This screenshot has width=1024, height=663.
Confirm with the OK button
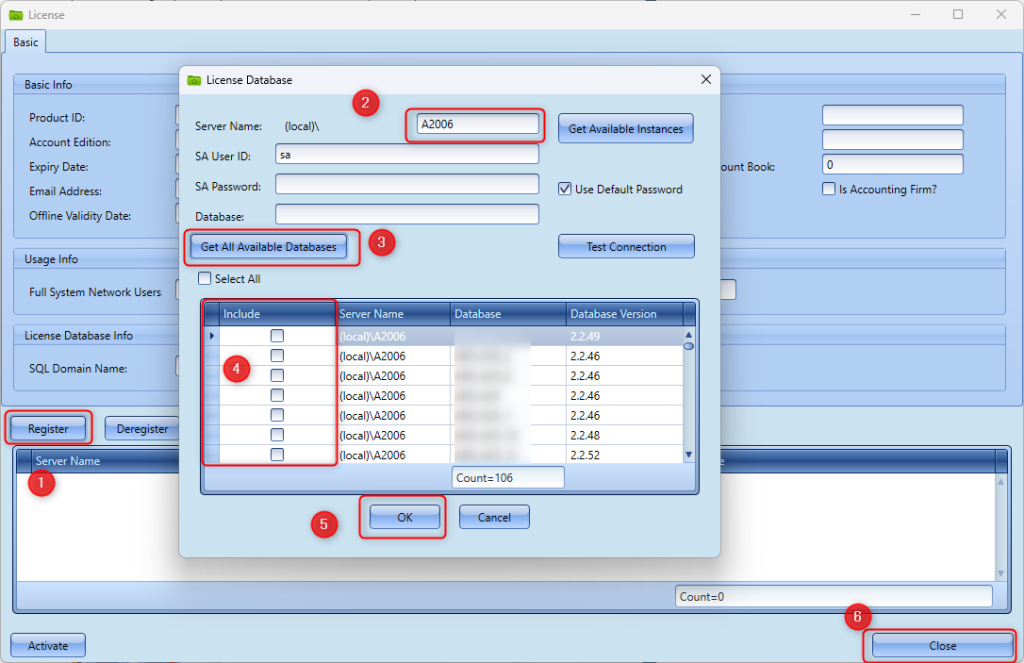coord(404,517)
